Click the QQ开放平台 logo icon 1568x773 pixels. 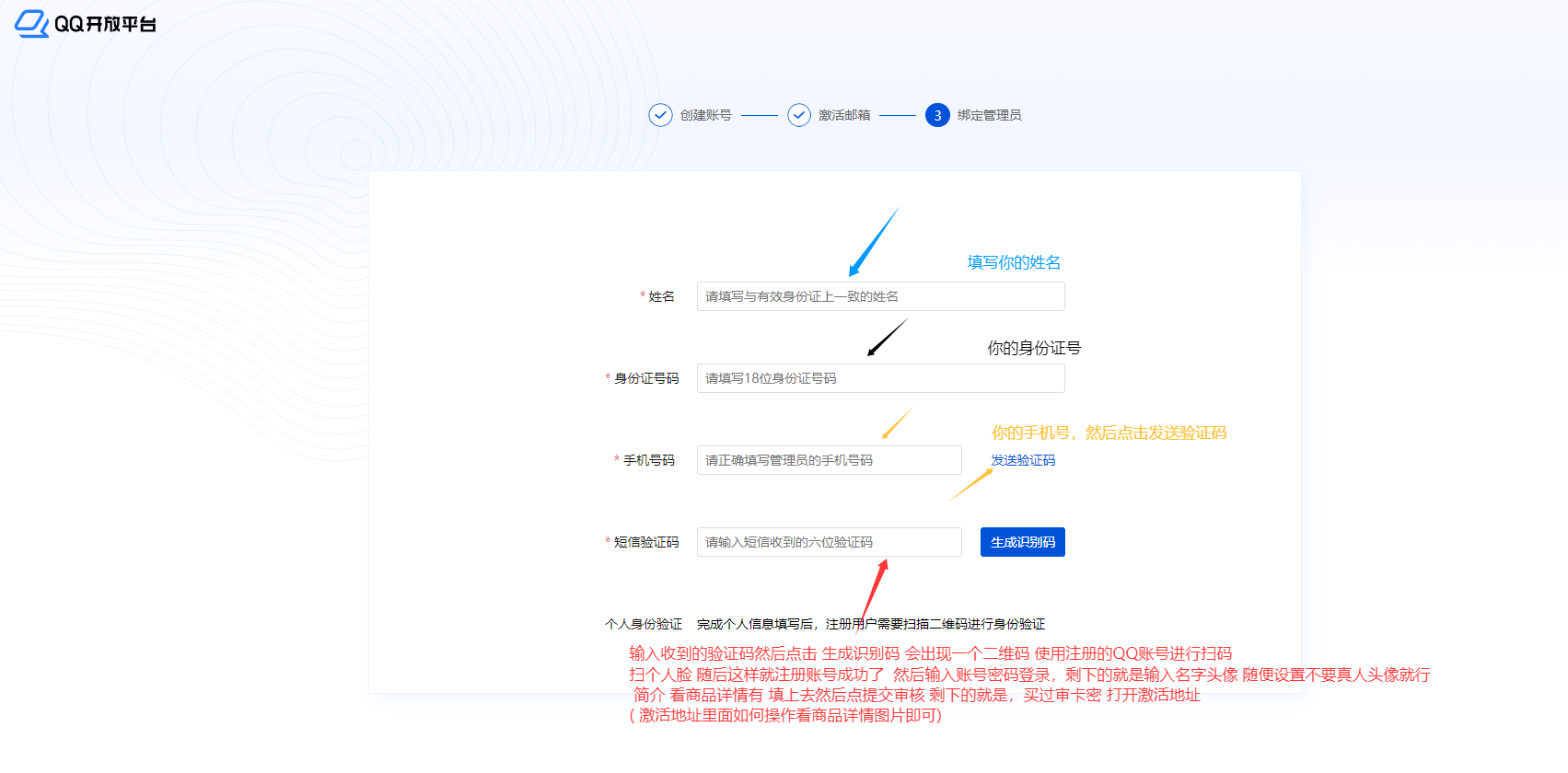point(31,24)
